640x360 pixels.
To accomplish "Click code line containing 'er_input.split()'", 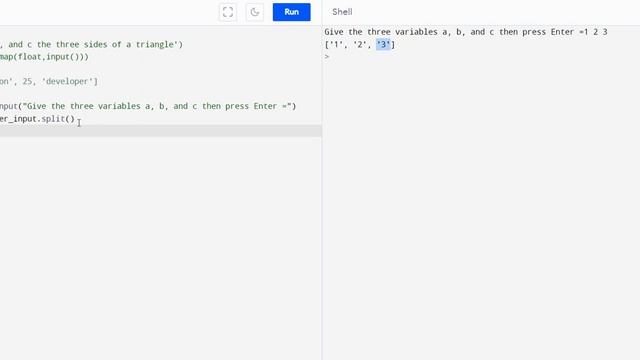I will coord(38,119).
